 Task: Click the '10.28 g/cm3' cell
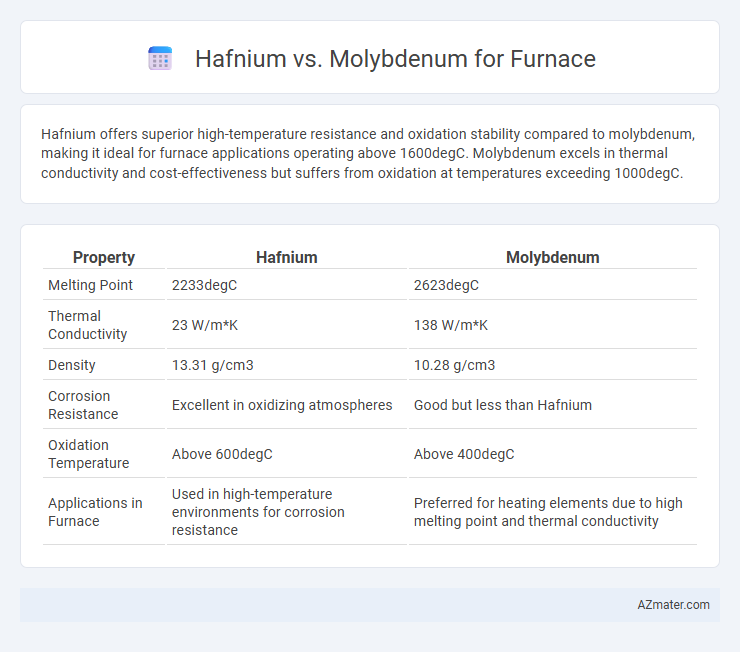(x=454, y=365)
